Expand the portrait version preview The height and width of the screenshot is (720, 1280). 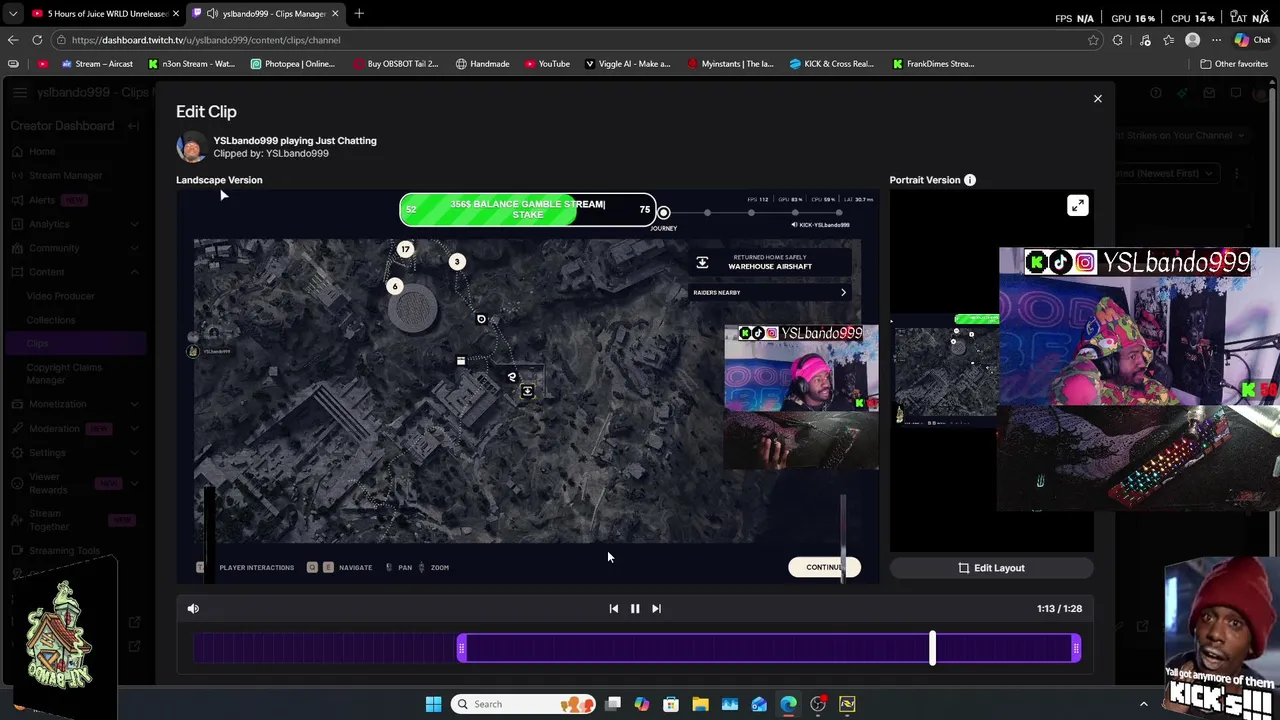[1077, 206]
